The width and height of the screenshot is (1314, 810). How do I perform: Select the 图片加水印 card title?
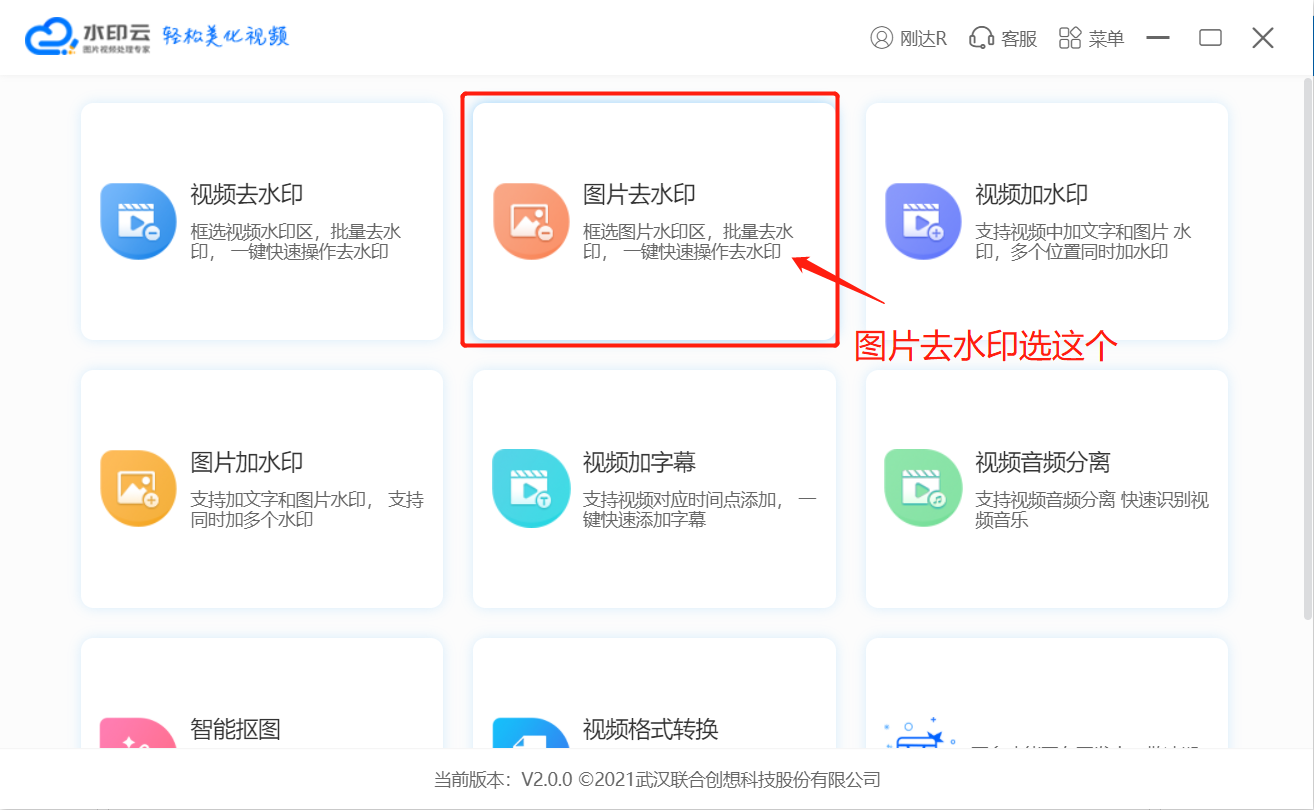click(x=246, y=463)
